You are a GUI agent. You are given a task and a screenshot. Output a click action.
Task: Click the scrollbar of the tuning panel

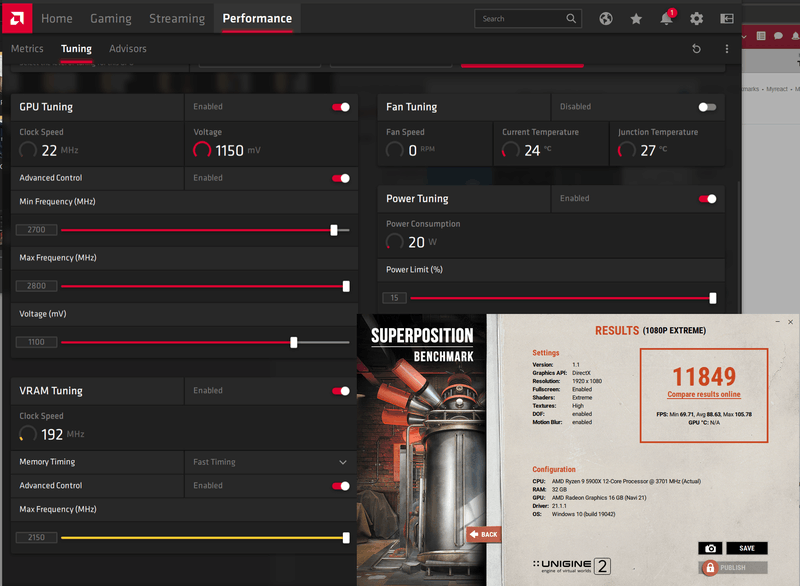click(738, 245)
